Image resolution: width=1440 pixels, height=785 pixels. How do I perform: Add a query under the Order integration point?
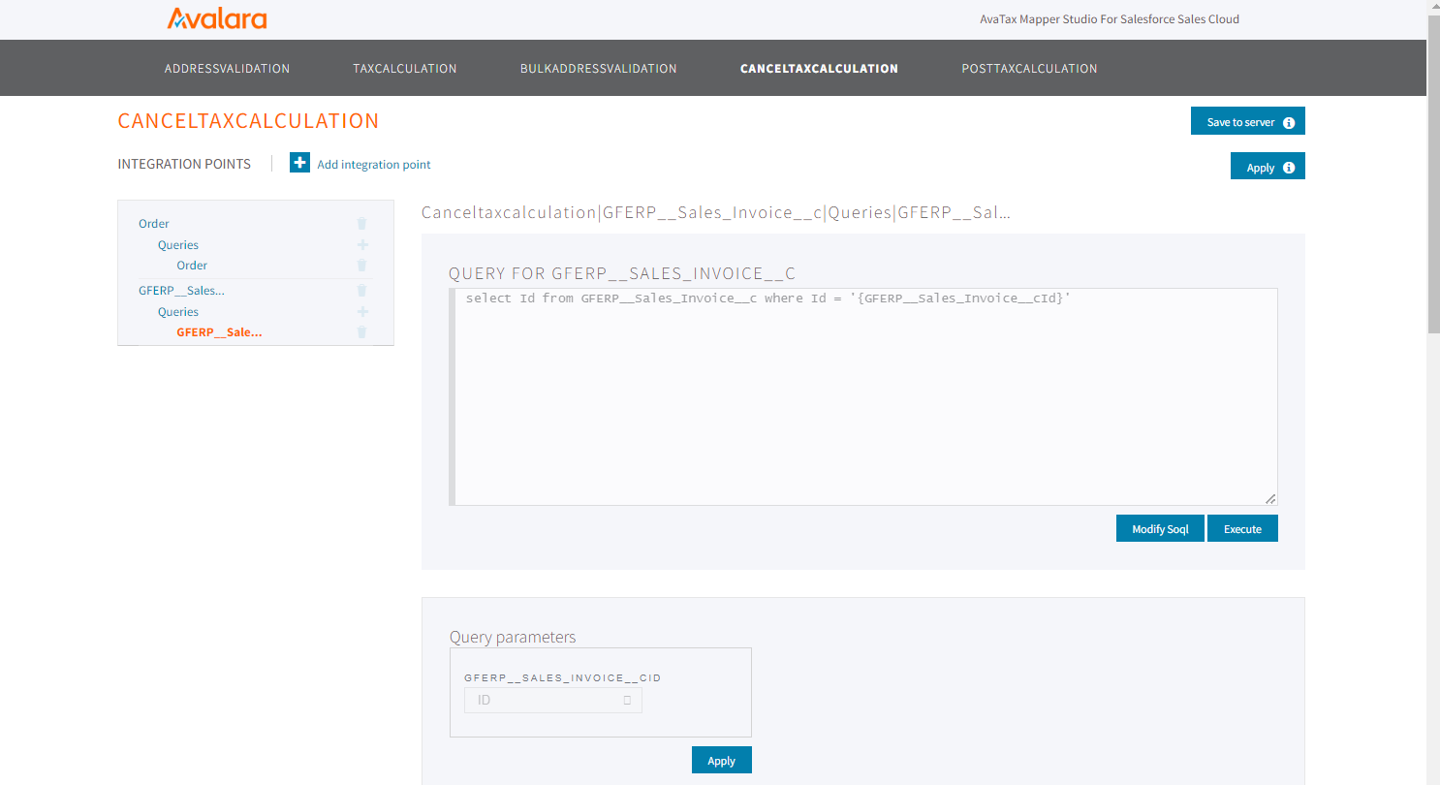tap(362, 245)
